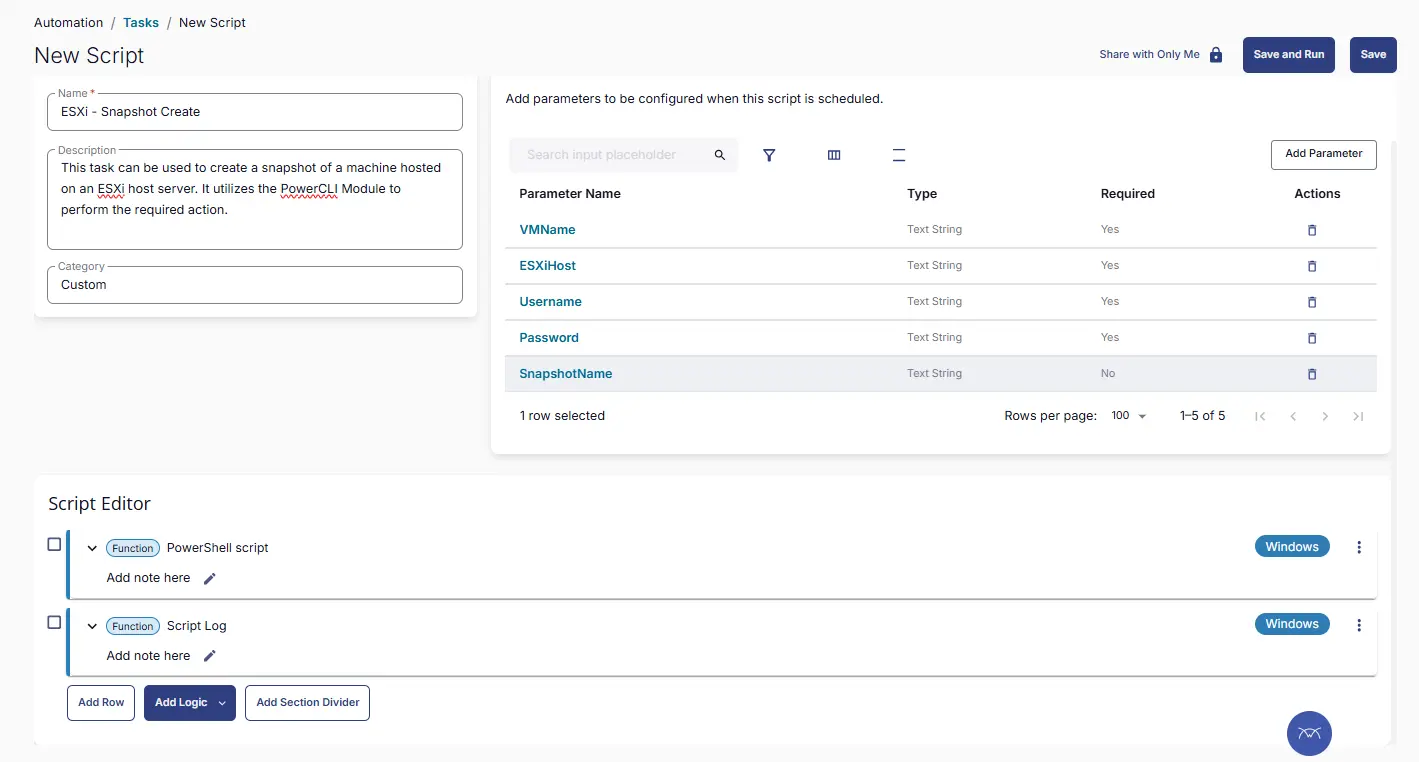The width and height of the screenshot is (1419, 762).
Task: Click the Save and Run button
Action: (1289, 55)
